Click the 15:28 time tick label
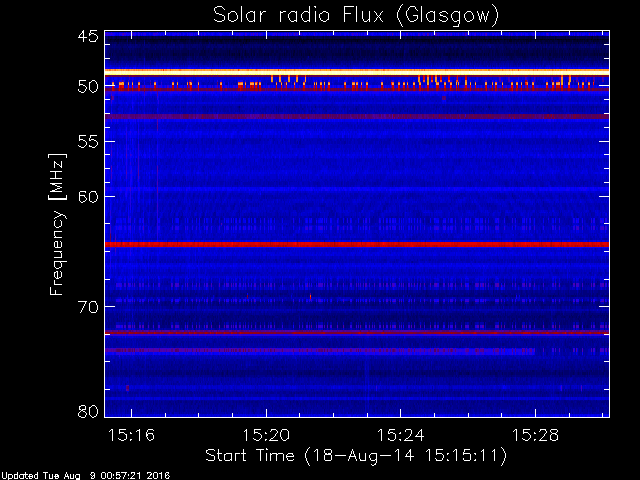The height and width of the screenshot is (480, 640). [x=535, y=435]
